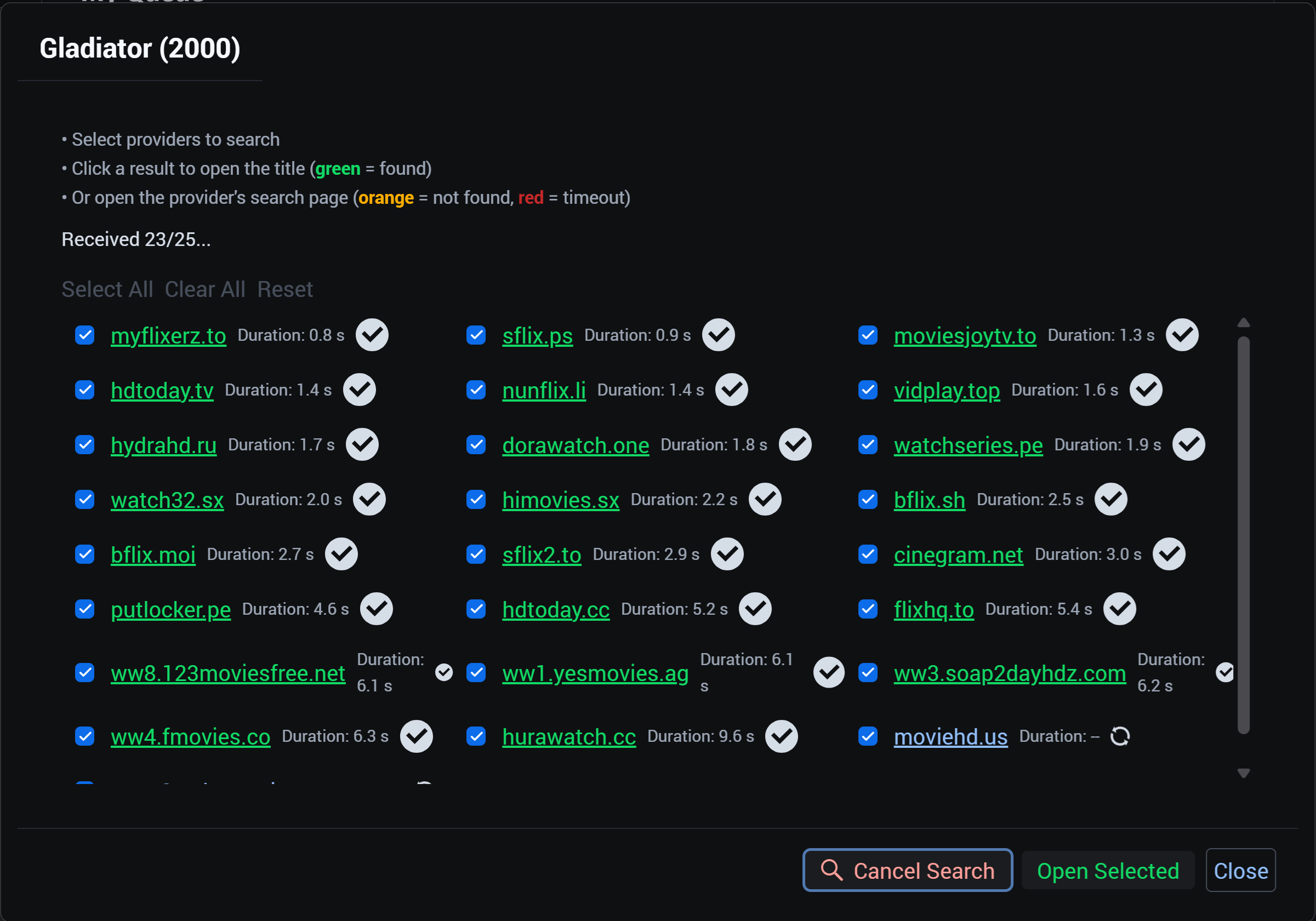The height and width of the screenshot is (921, 1316).
Task: Click the checkmark status icon beside hdtoday.tv
Action: click(x=360, y=390)
